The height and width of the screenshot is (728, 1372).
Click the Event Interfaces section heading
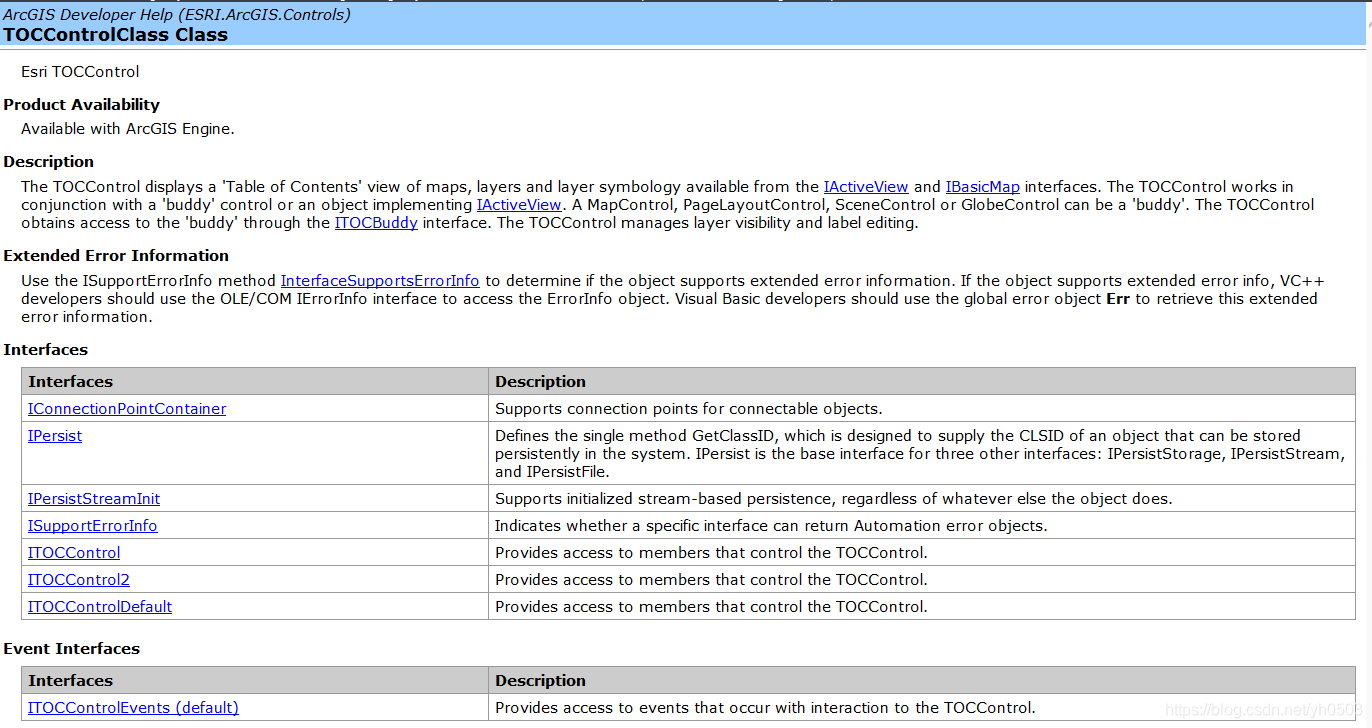pos(72,649)
